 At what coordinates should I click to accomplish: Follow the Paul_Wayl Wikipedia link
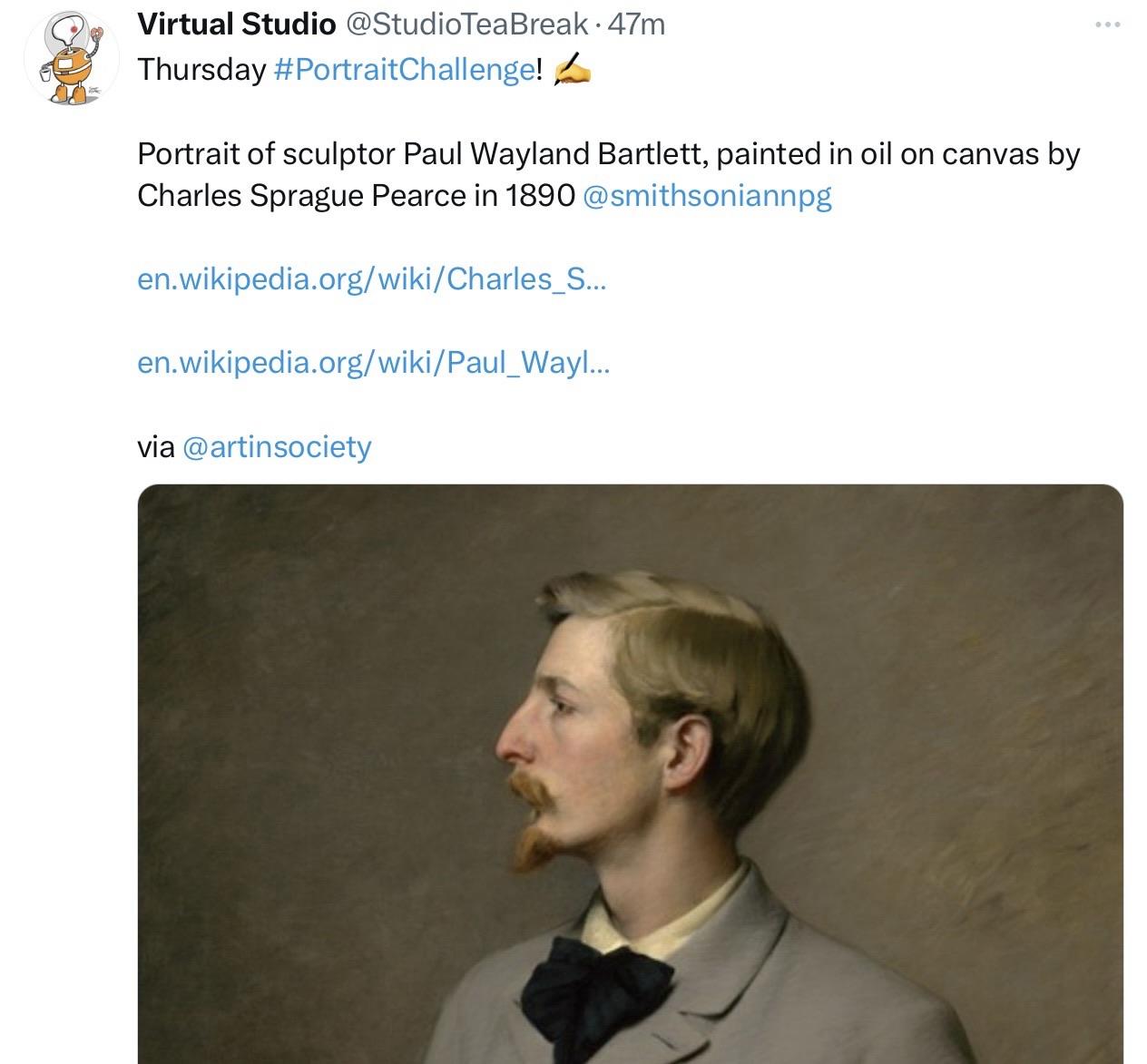373,363
